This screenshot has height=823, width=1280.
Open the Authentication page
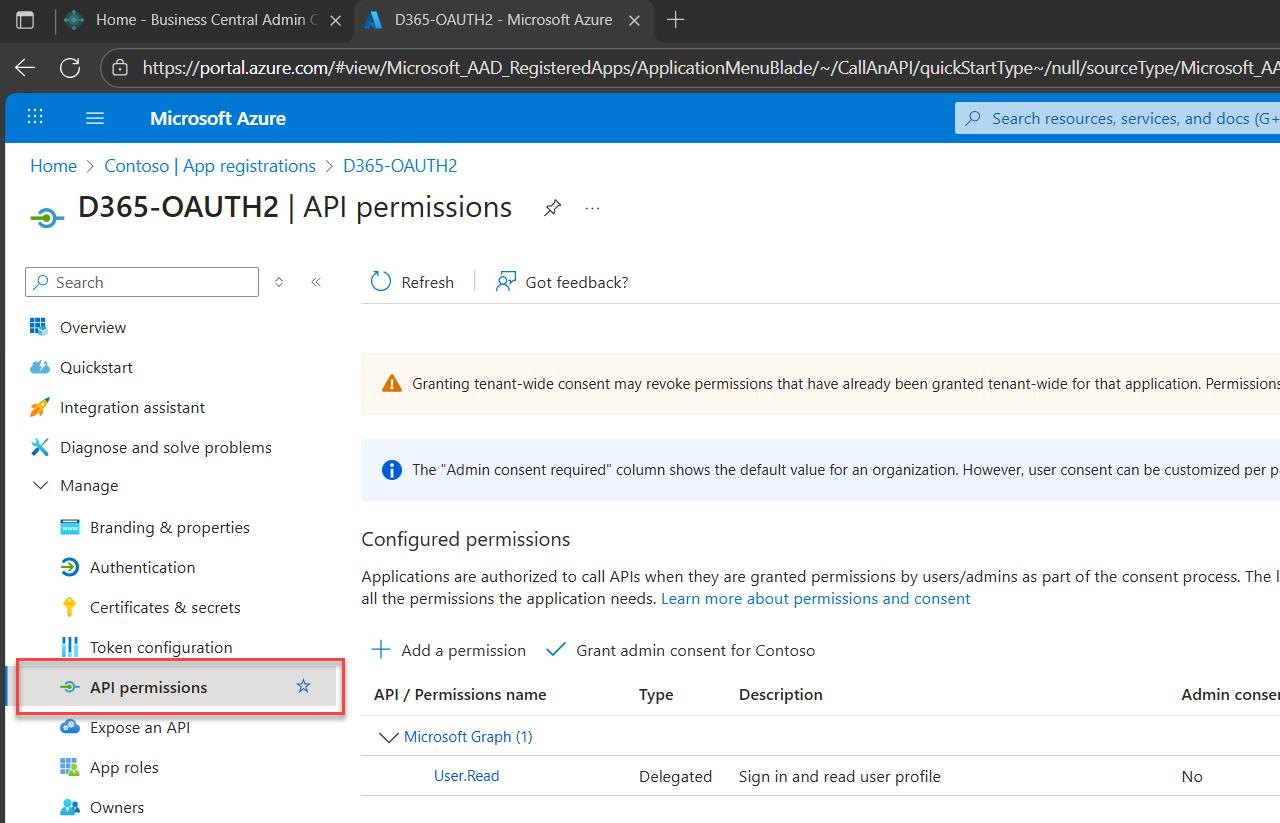[x=143, y=567]
